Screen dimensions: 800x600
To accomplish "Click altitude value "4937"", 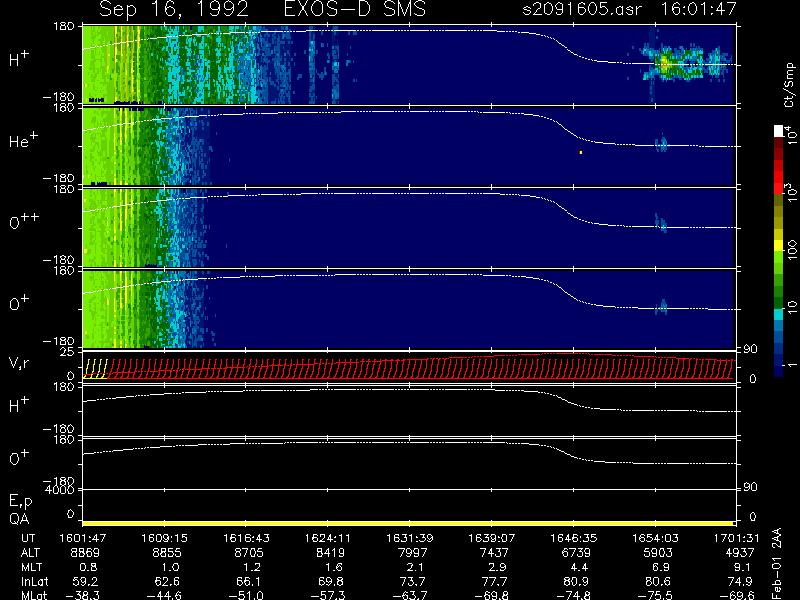I will 740,553.
